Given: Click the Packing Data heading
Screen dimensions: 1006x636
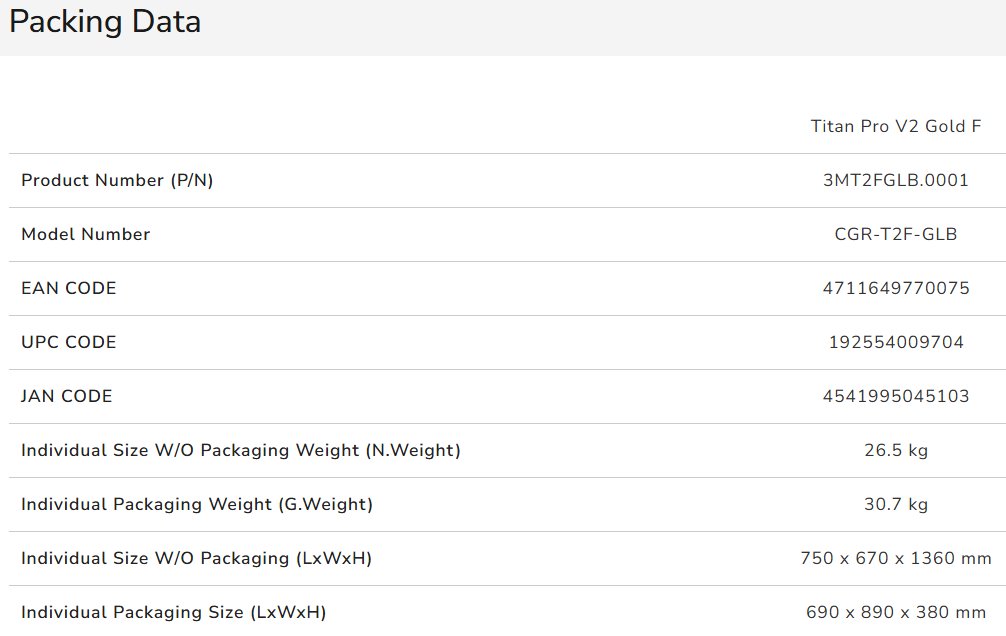Looking at the screenshot, I should (x=105, y=22).
